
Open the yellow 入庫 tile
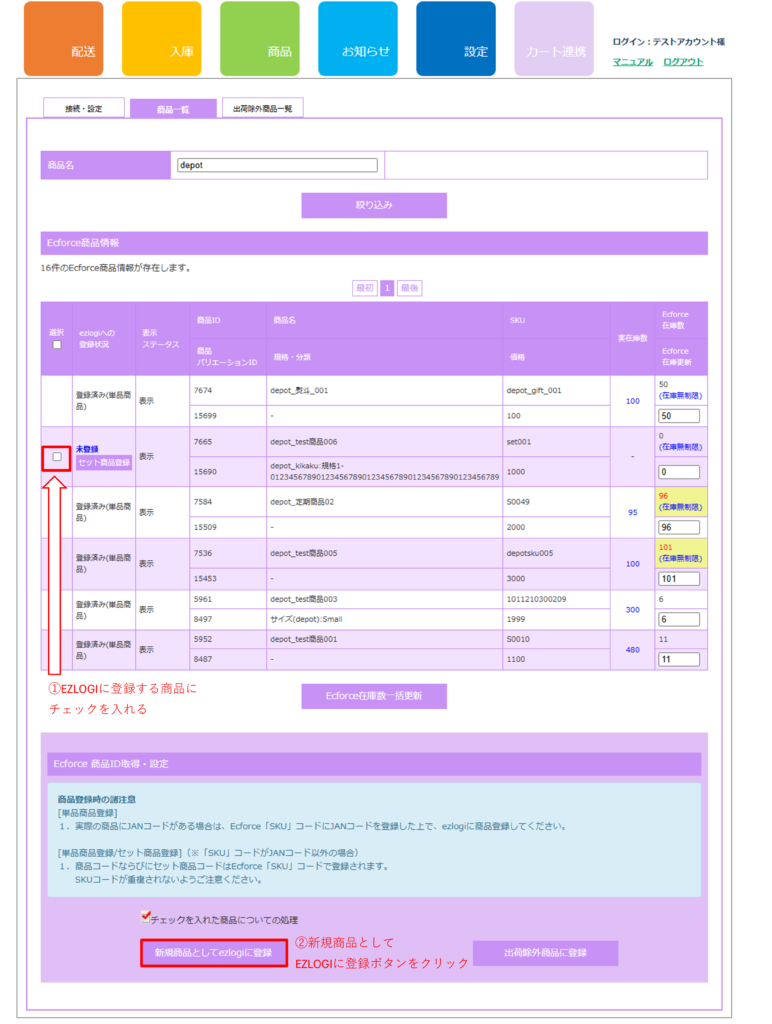(161, 39)
